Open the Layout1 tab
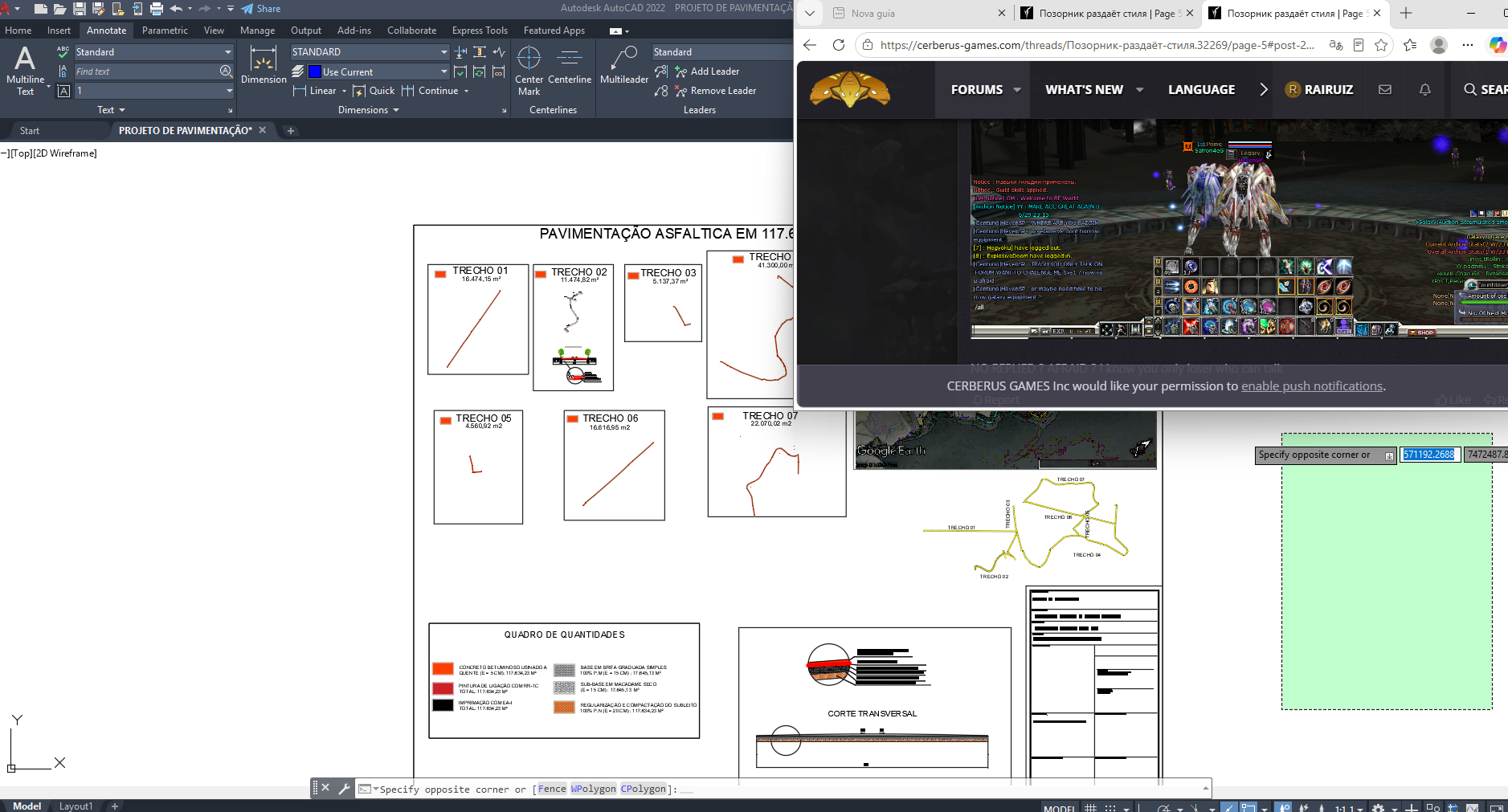Viewport: 1508px width, 812px height. [x=76, y=806]
